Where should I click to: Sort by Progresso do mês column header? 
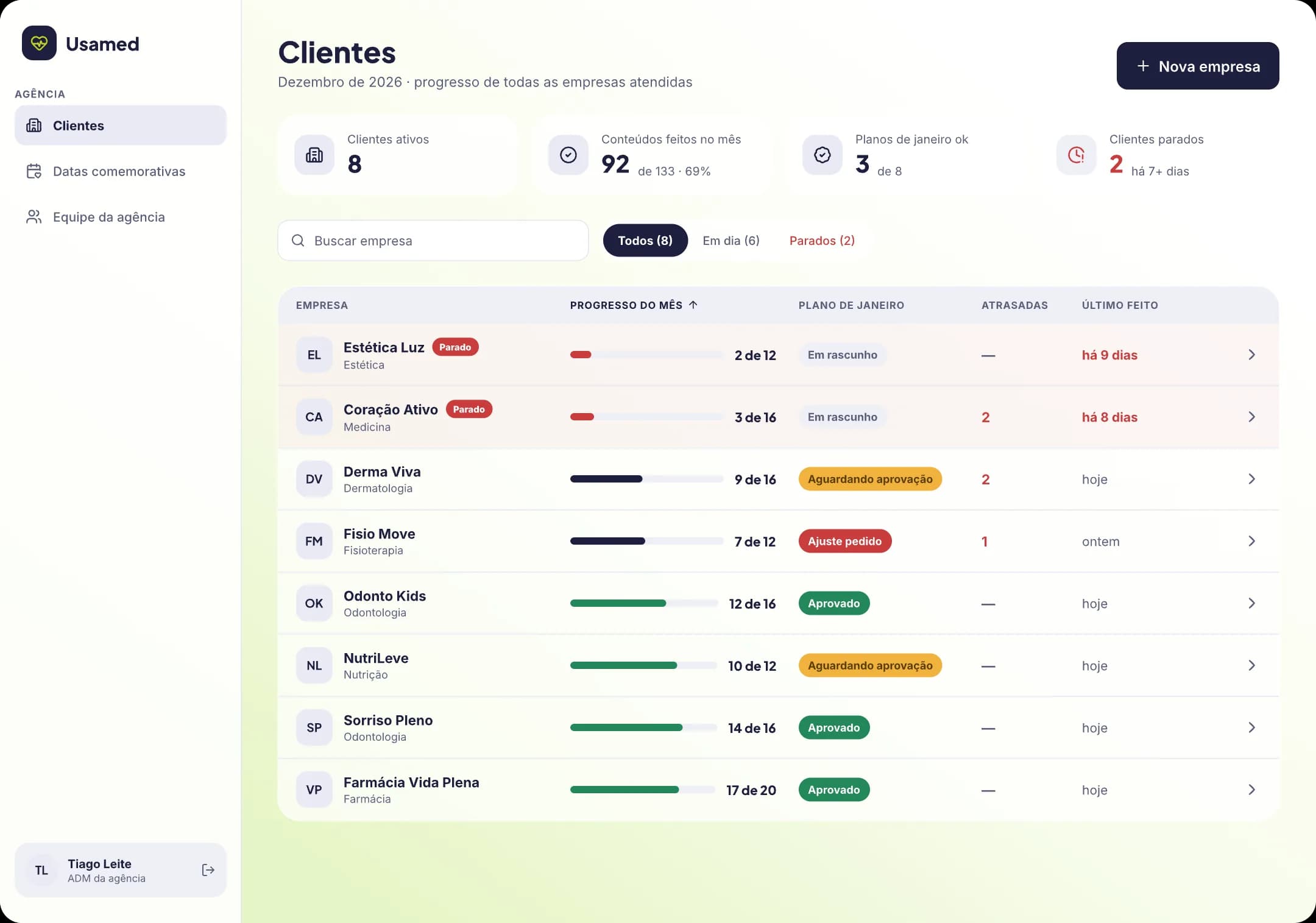click(x=634, y=305)
